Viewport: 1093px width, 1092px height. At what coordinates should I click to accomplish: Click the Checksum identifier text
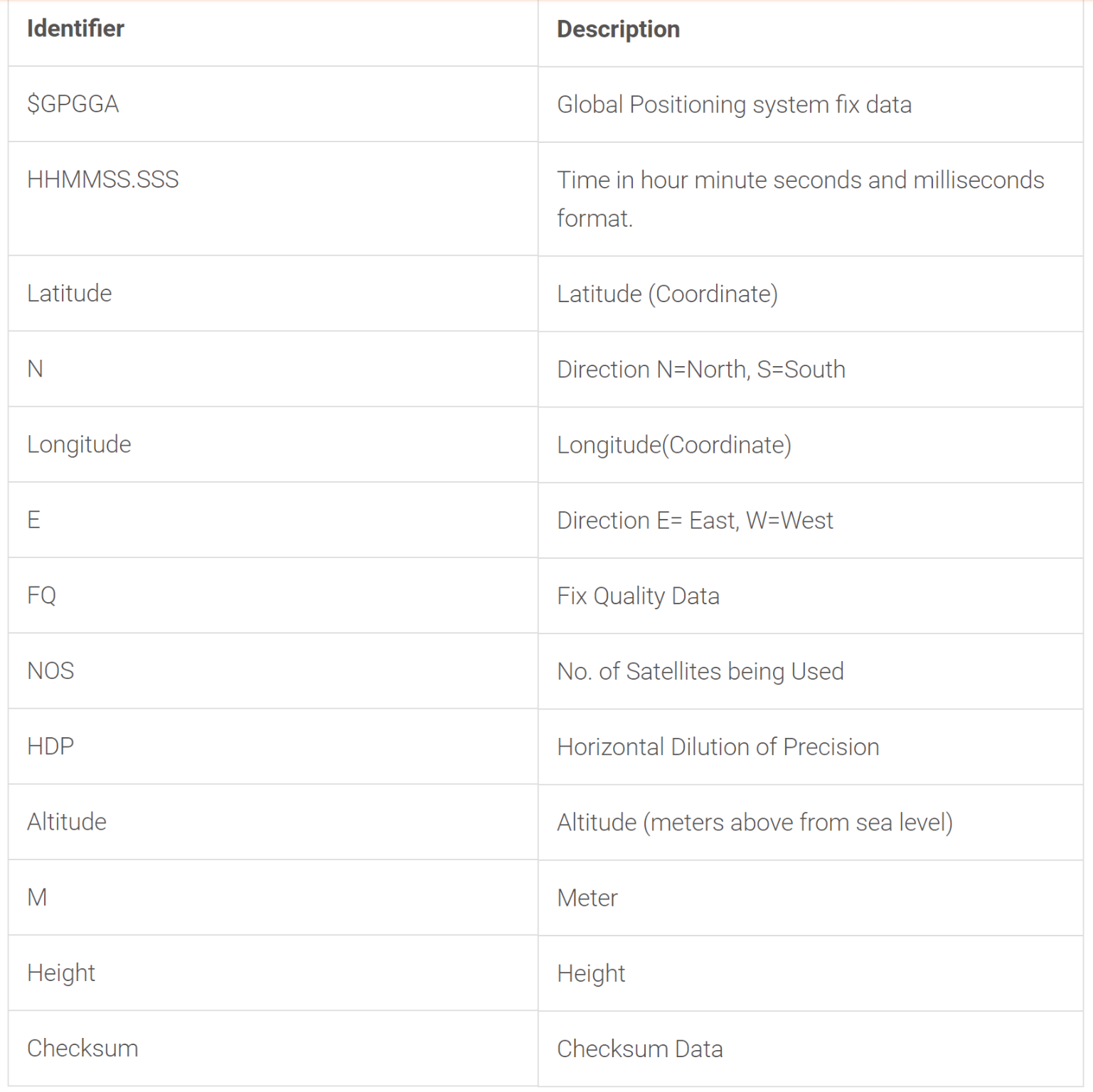[x=82, y=1049]
